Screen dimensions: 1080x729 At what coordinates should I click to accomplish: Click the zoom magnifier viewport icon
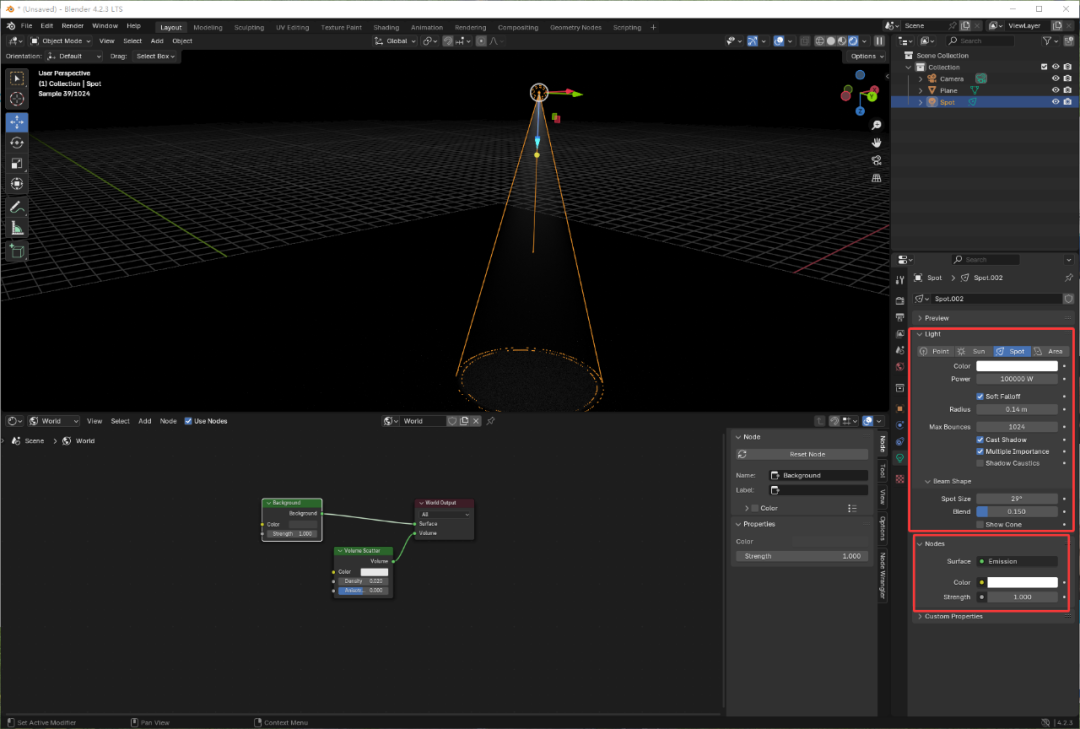(x=876, y=125)
